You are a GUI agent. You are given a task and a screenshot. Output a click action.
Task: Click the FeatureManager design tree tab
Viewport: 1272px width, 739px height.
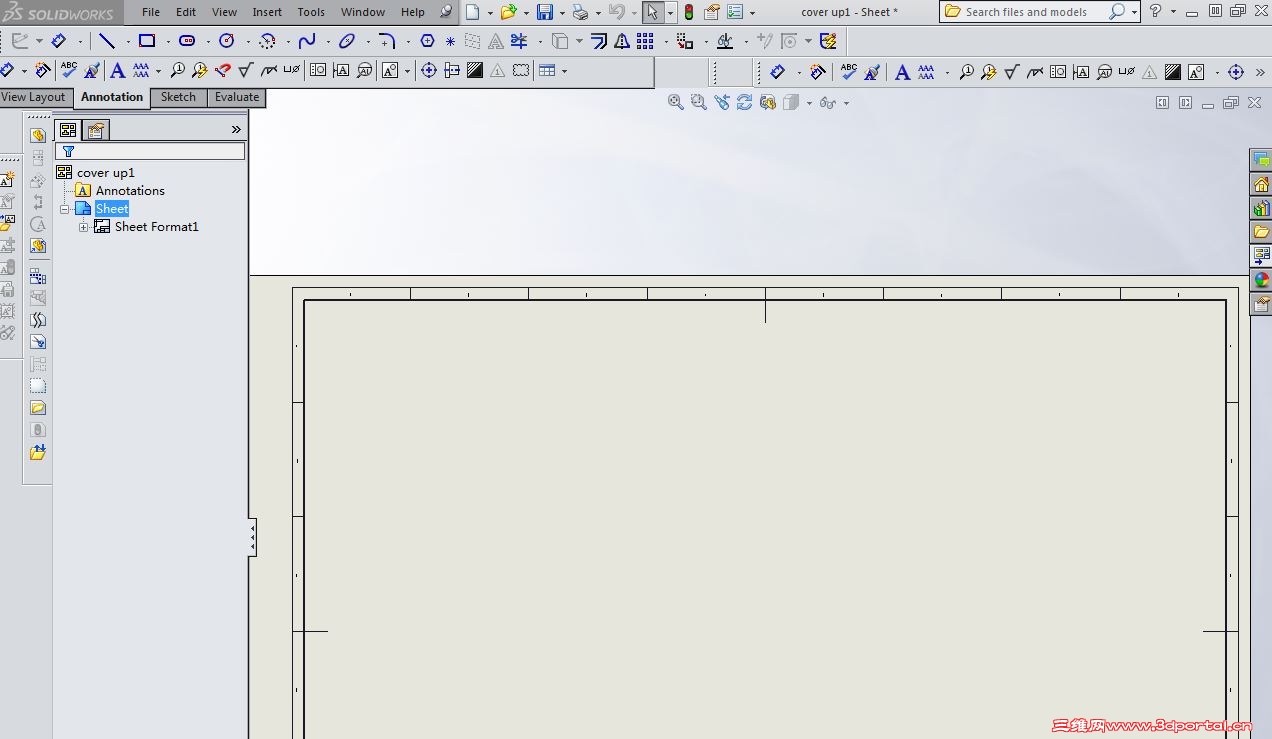(68, 130)
